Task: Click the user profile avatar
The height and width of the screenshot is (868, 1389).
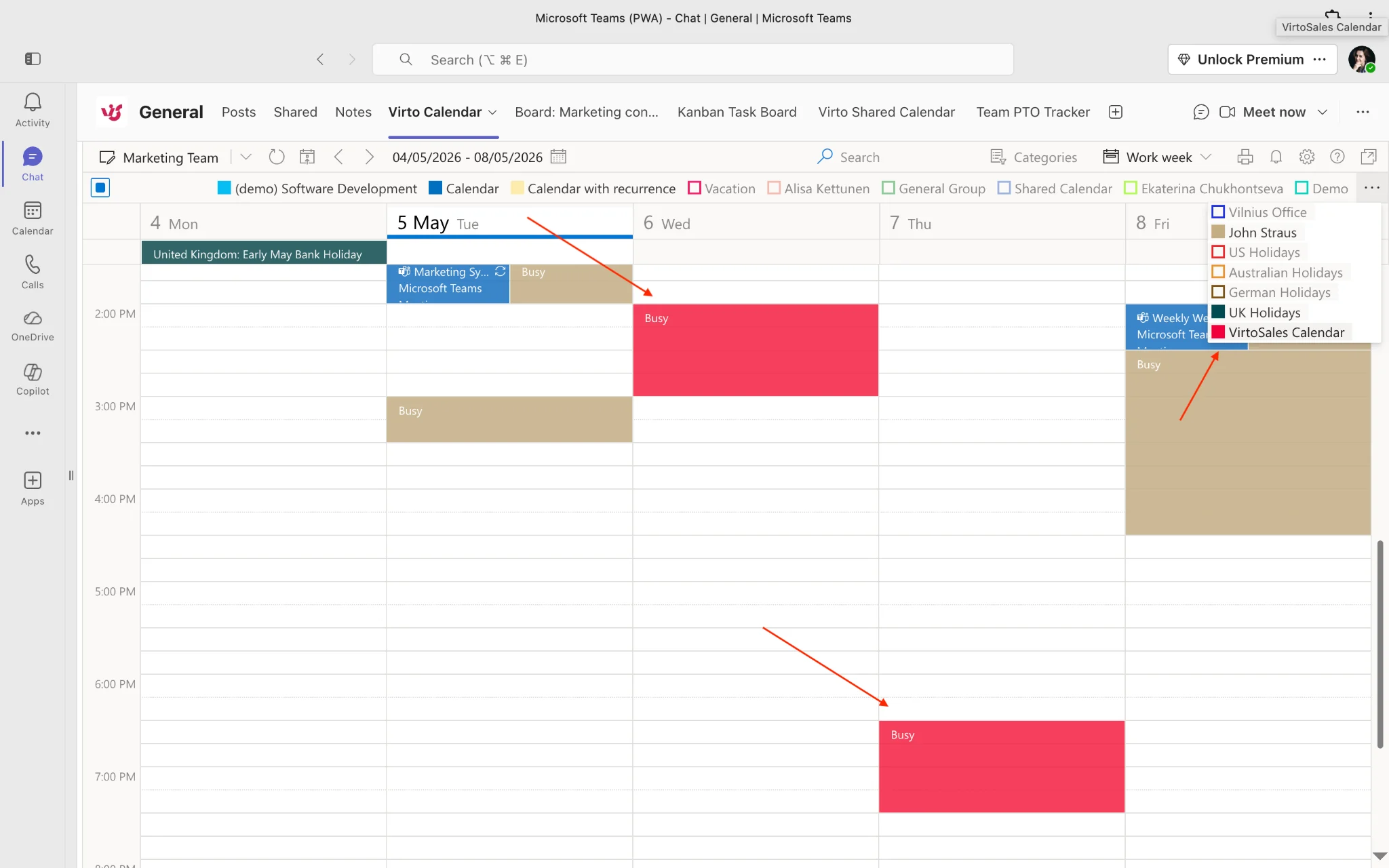Action: coord(1361,59)
